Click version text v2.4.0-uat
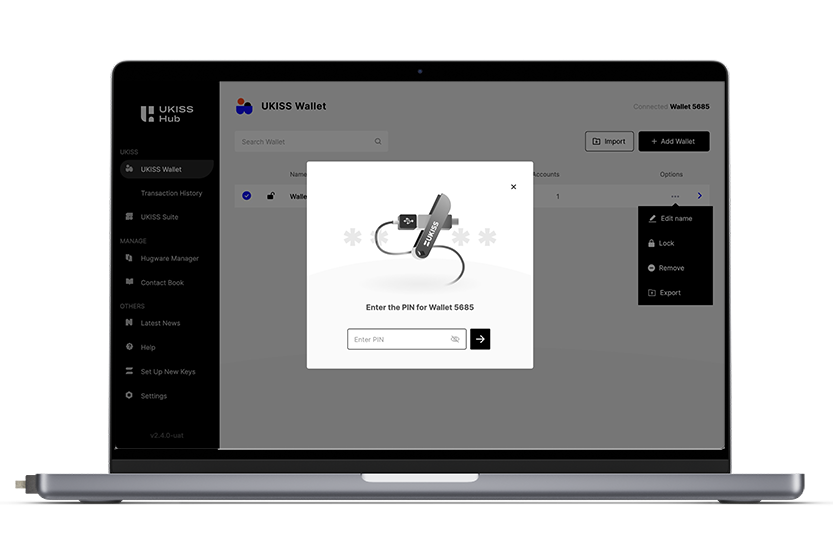The height and width of the screenshot is (554, 833). 167,436
